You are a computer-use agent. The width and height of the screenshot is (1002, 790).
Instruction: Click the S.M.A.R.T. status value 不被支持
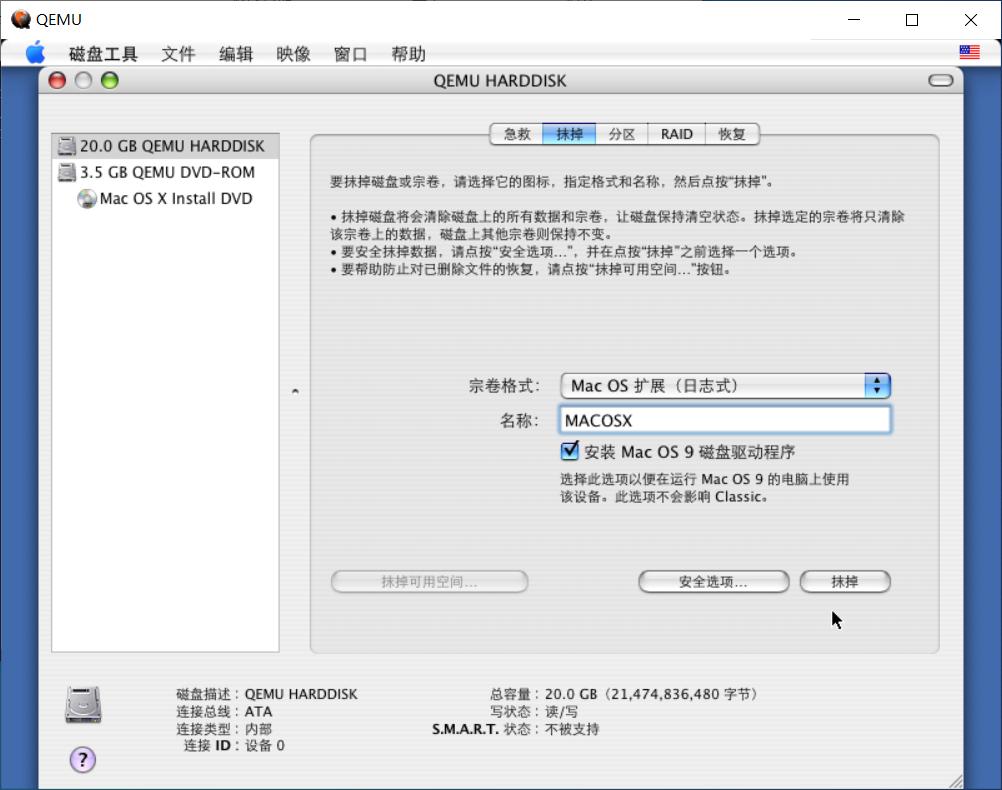pyautogui.click(x=572, y=729)
